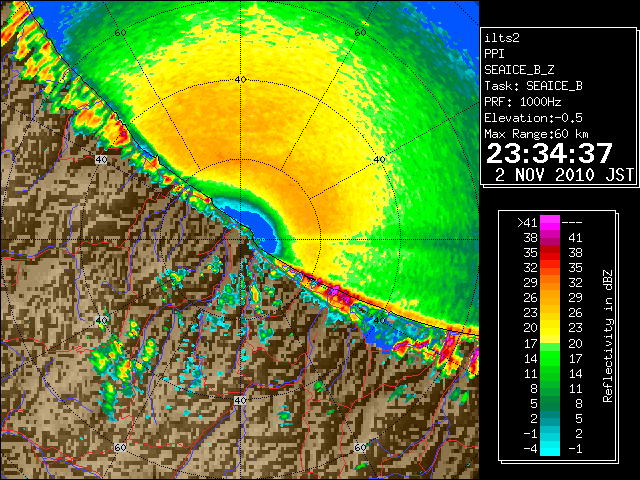This screenshot has height=480, width=640.
Task: Click the radar site at the crosshair center
Action: pos(240,240)
